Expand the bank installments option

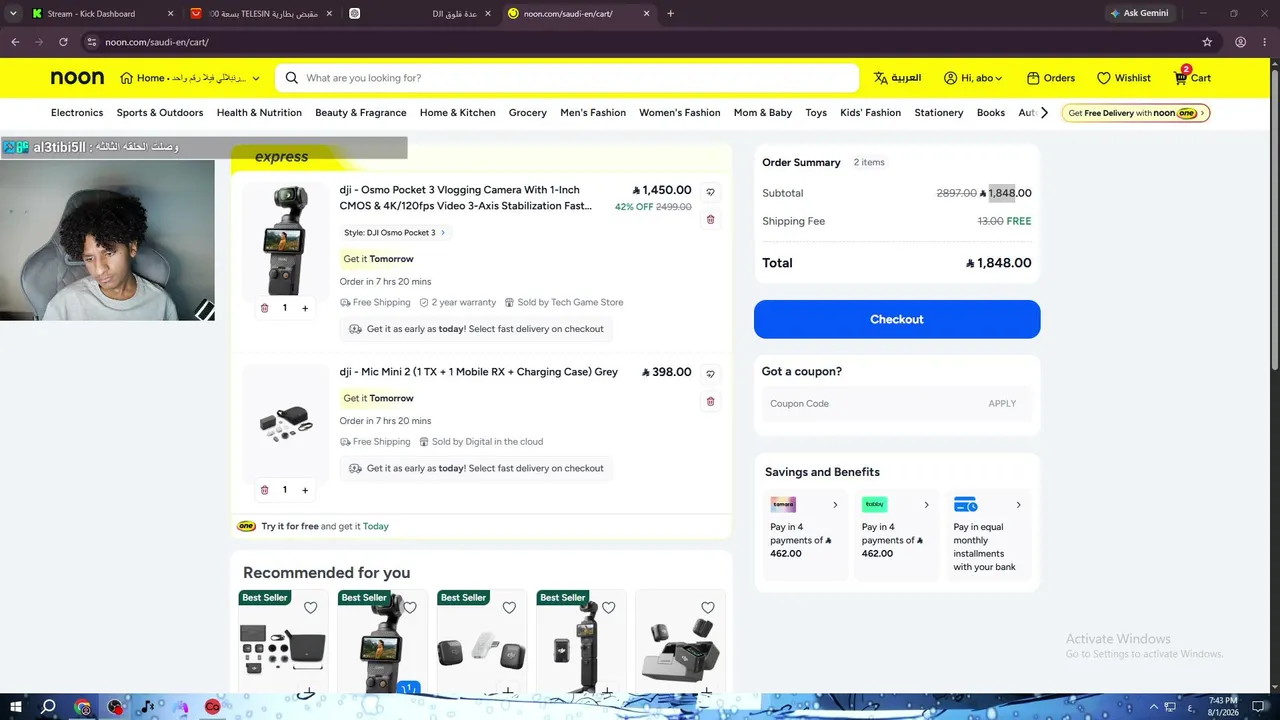click(x=988, y=534)
